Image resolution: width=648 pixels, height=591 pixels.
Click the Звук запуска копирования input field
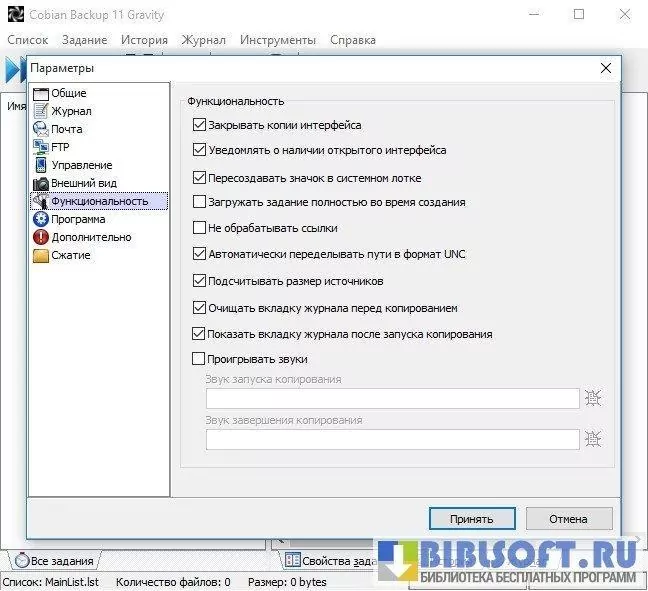392,398
